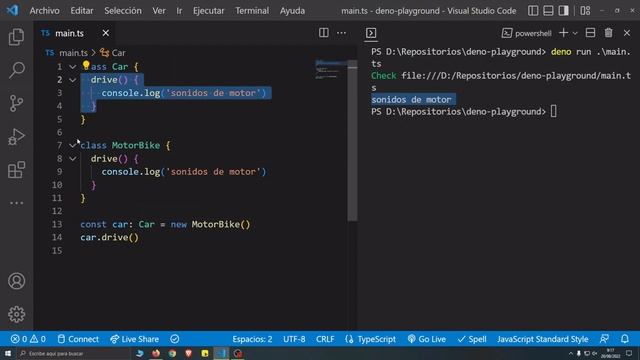The width and height of the screenshot is (640, 360).
Task: Click the lightbulb code action icon
Action: pyautogui.click(x=86, y=65)
